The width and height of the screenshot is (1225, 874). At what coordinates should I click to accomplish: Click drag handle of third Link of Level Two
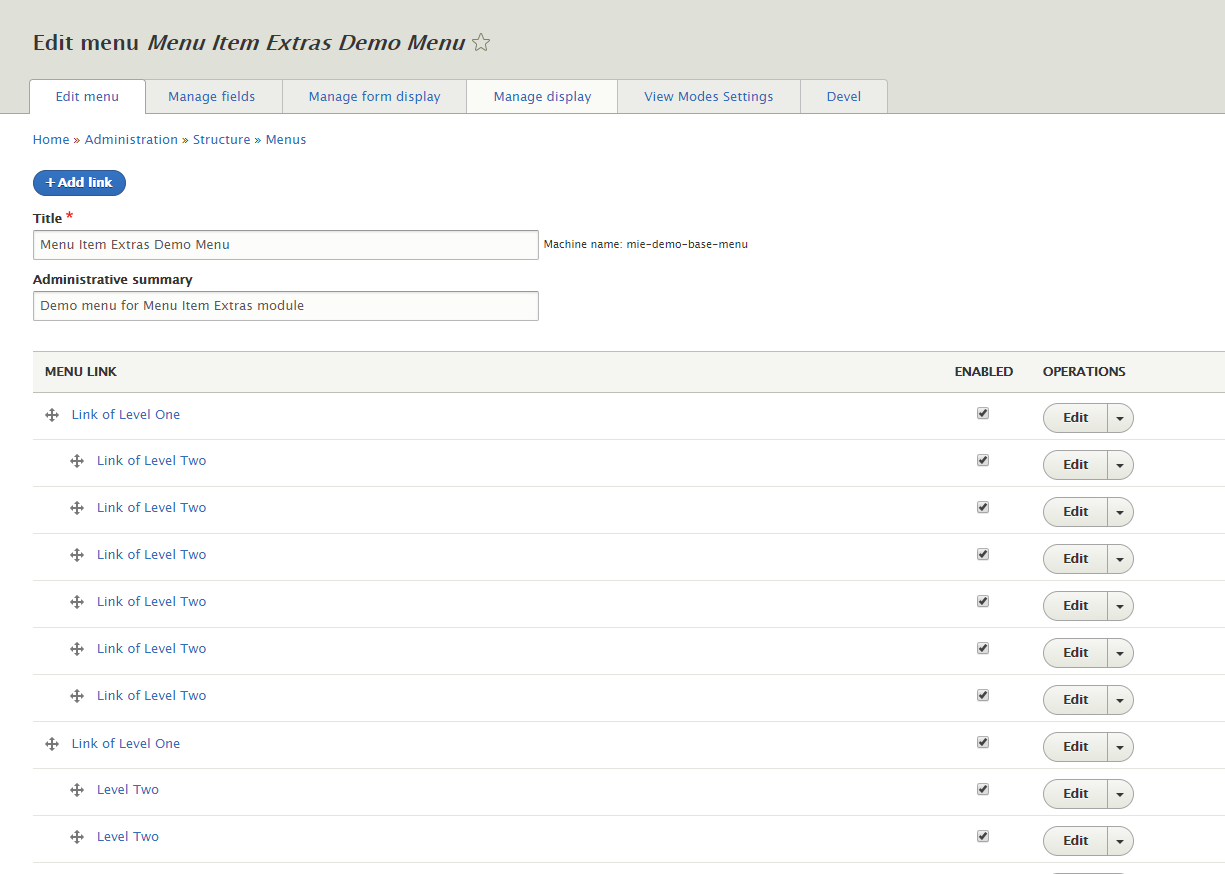(77, 555)
